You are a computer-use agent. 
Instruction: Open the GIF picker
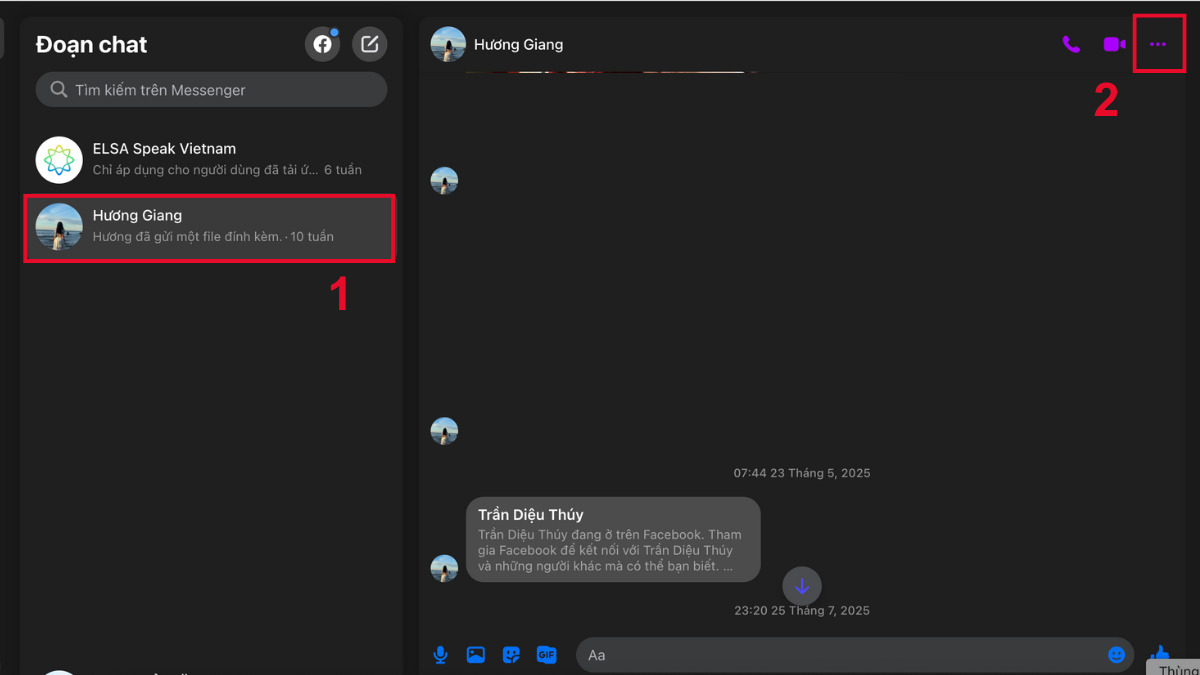[x=546, y=654]
